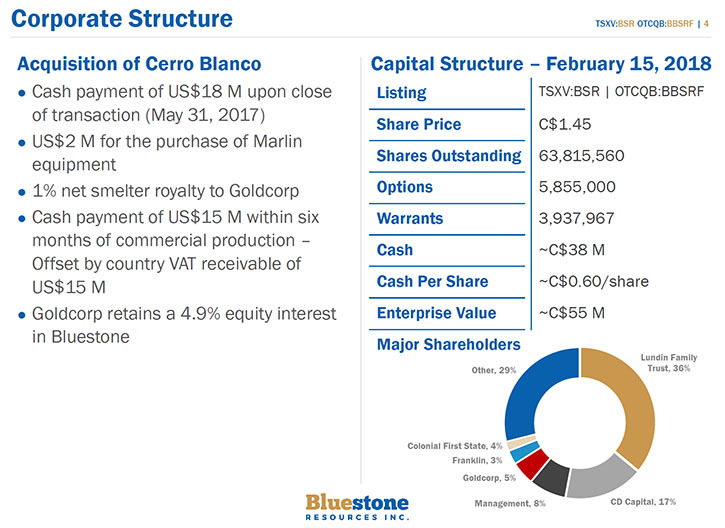The height and width of the screenshot is (528, 725).
Task: Click the Marlin equipment purchase bullet
Action: pos(160,153)
